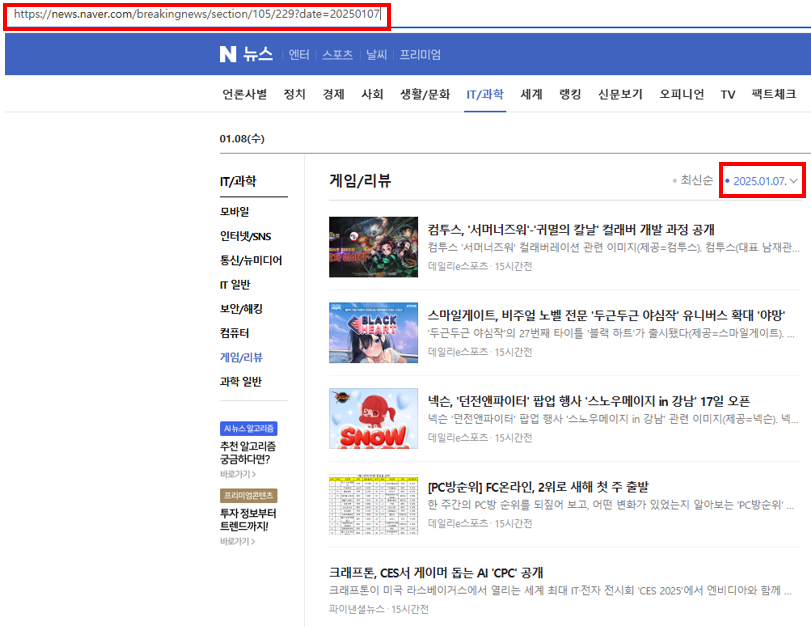
Task: Open the 뉴스 home link
Action: (258, 54)
